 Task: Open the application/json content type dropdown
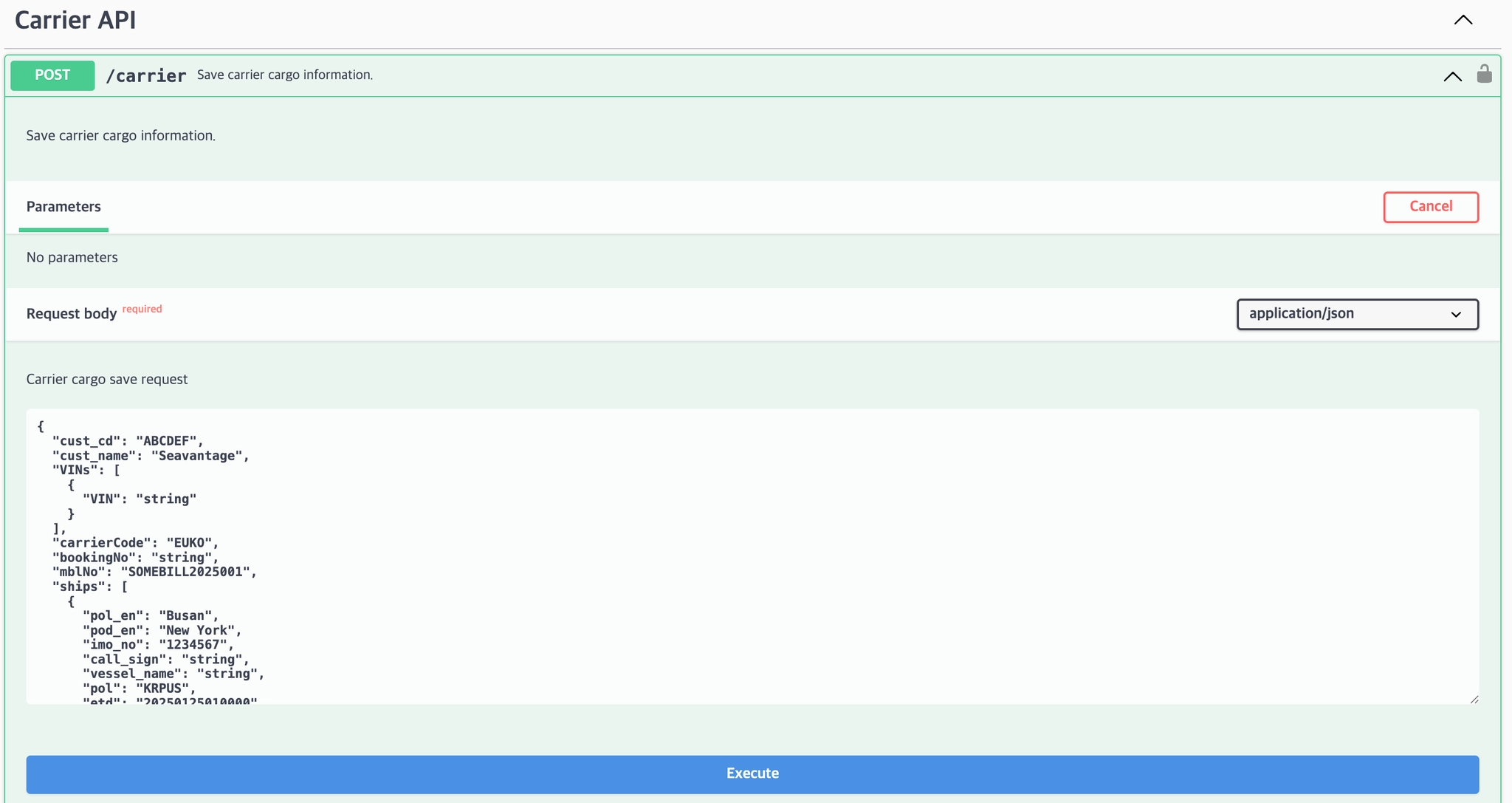[1357, 314]
